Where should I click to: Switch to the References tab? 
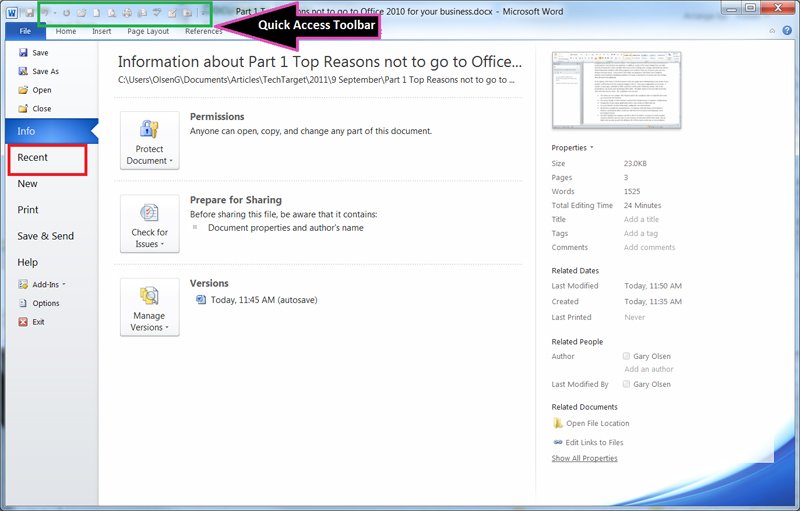coord(203,31)
